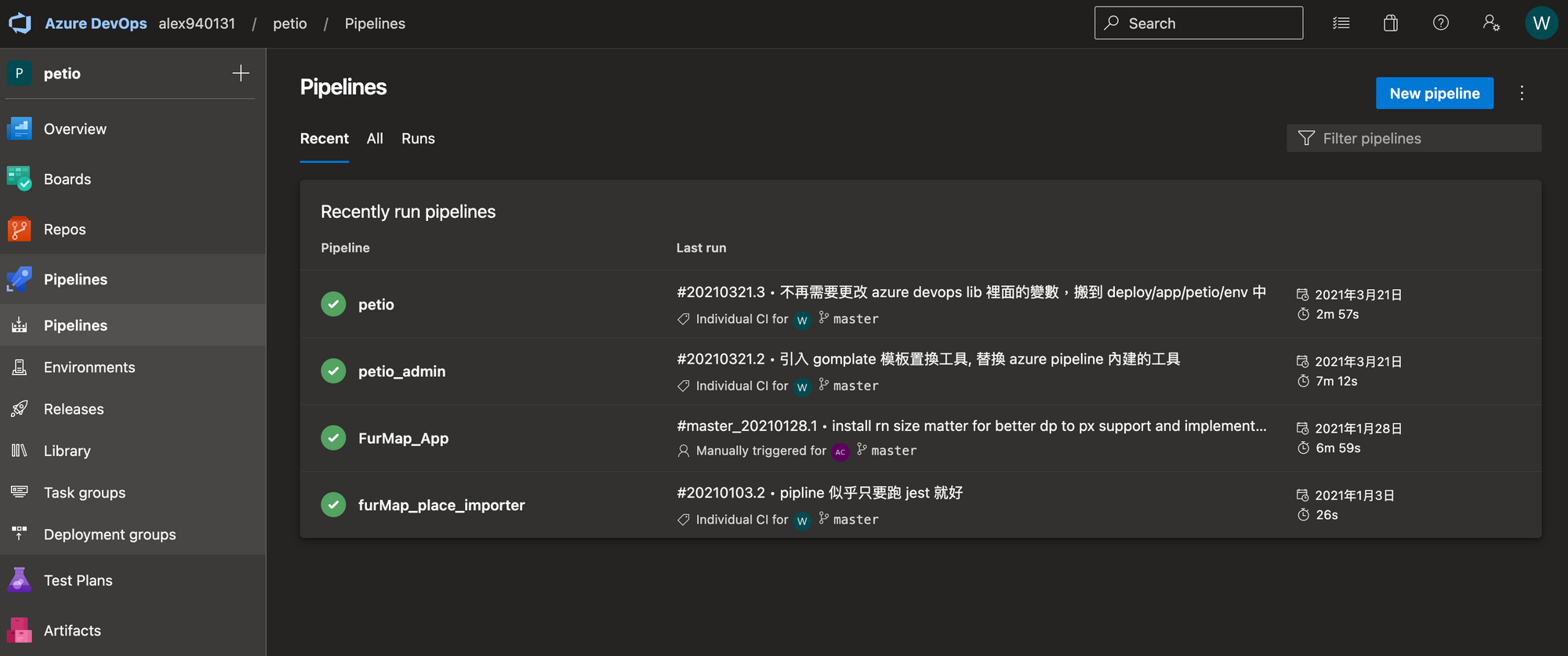This screenshot has width=1568, height=656.
Task: Open Test Plans in the sidebar
Action: (133, 580)
